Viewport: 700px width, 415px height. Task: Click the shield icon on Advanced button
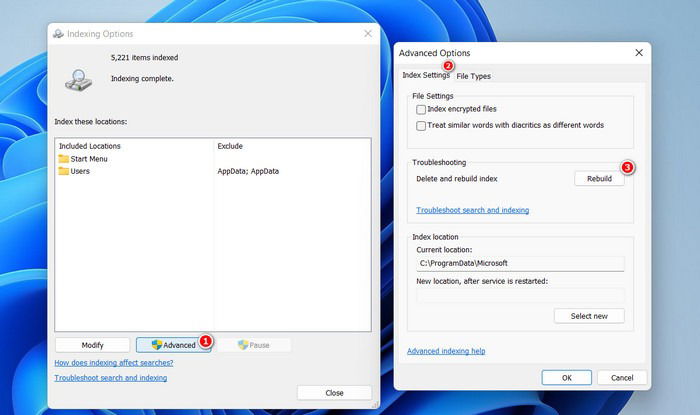click(x=157, y=345)
